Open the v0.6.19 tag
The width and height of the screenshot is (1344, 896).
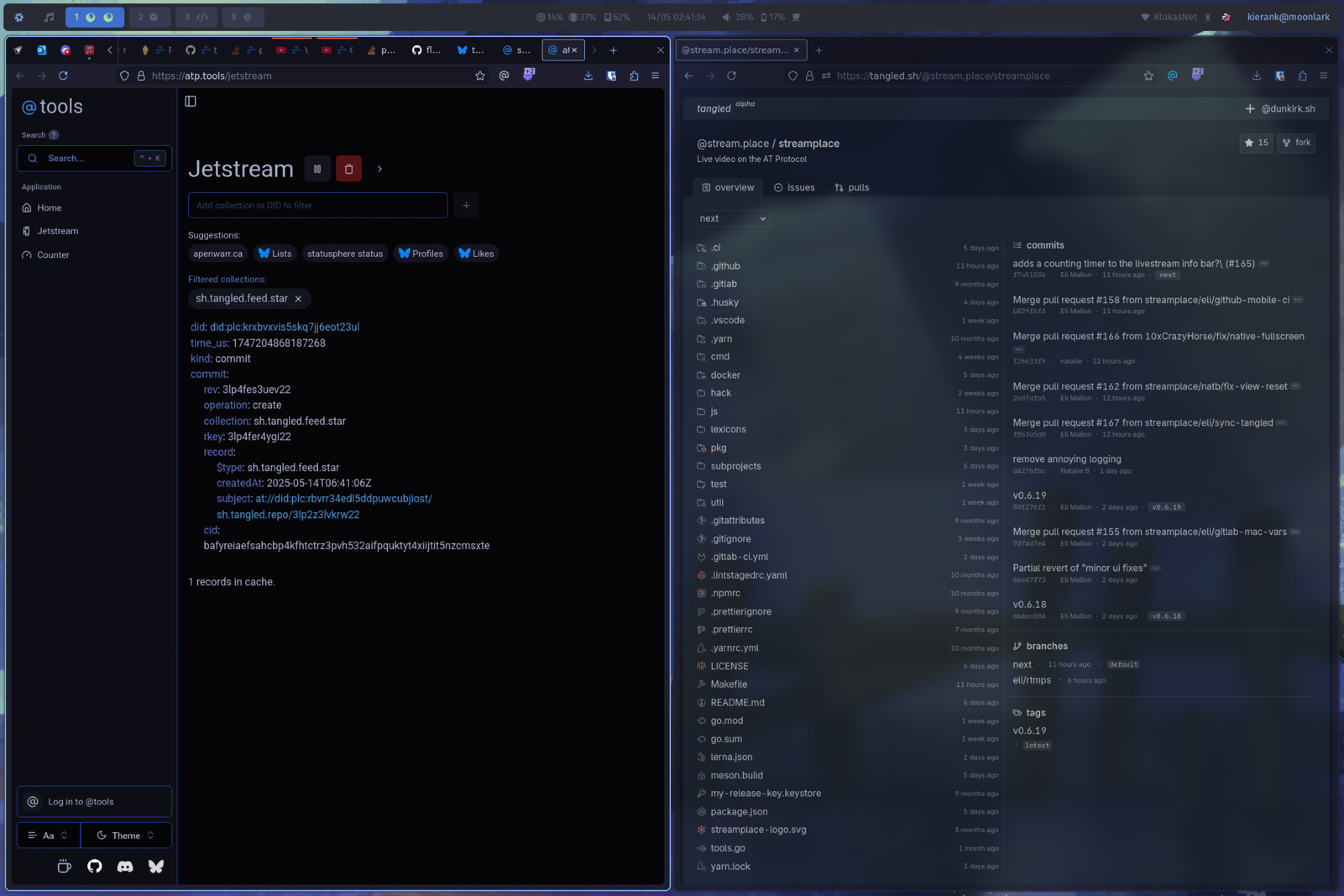[x=1029, y=731]
